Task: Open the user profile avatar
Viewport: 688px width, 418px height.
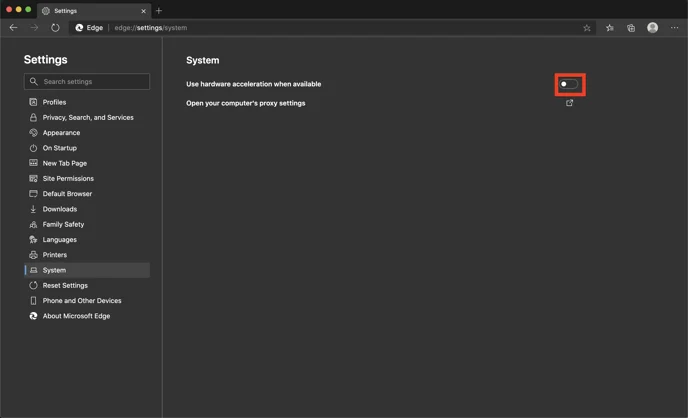Action: click(x=652, y=28)
